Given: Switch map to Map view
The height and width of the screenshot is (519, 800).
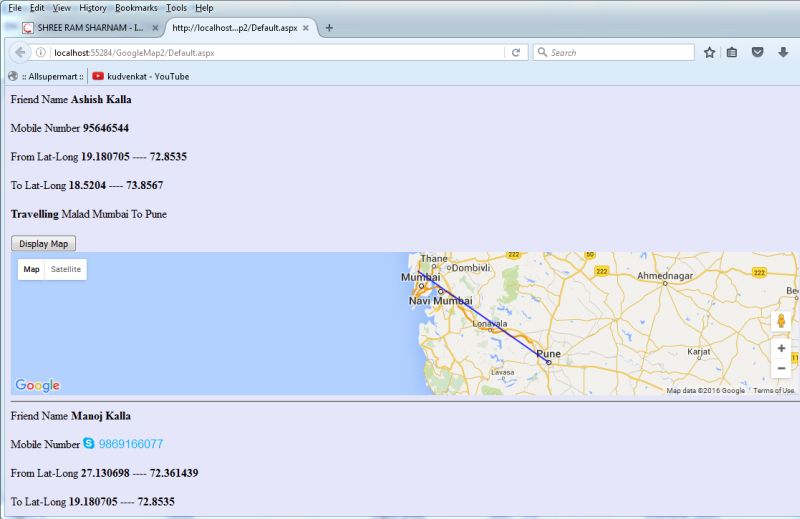Looking at the screenshot, I should point(31,269).
